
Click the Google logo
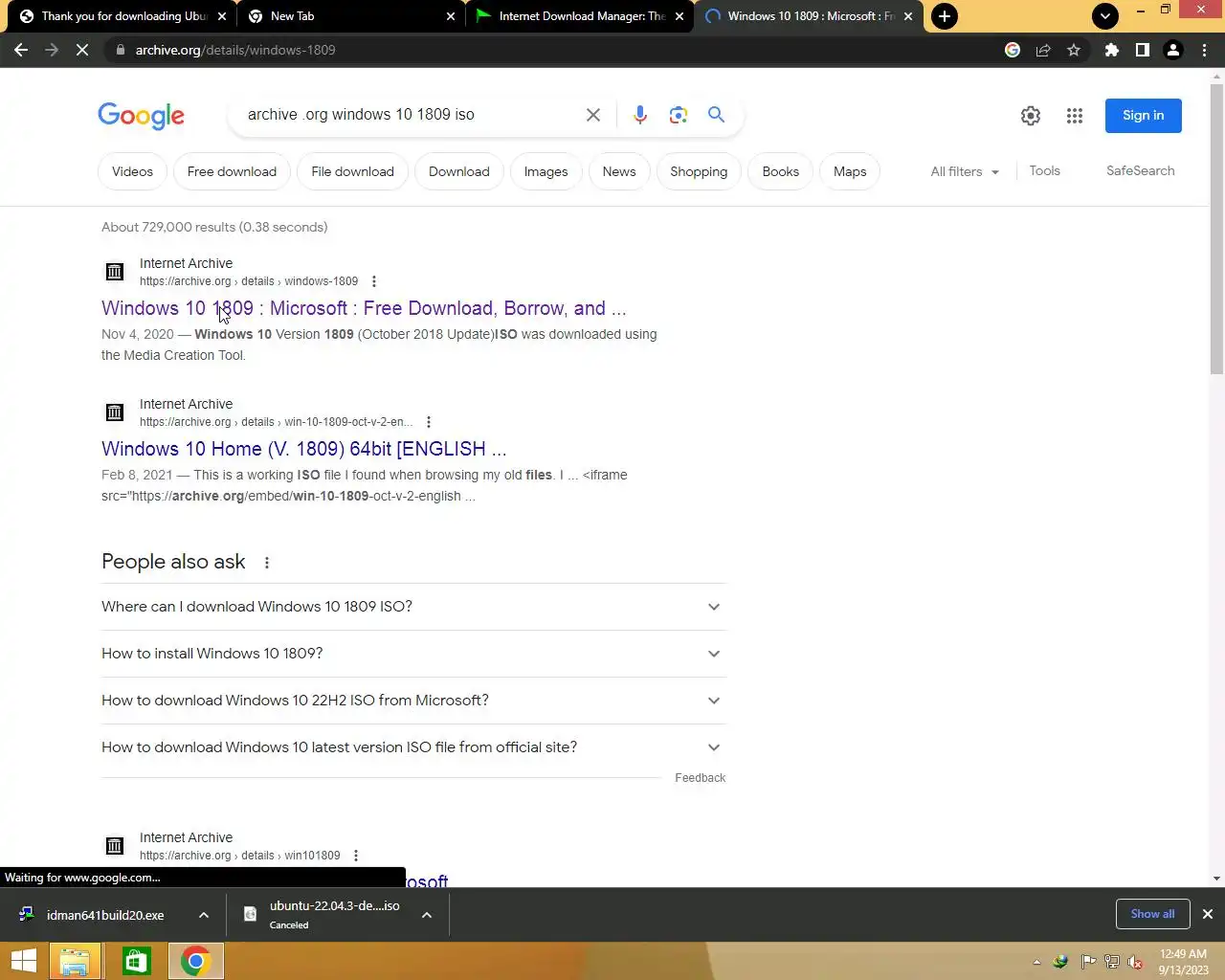click(x=141, y=116)
